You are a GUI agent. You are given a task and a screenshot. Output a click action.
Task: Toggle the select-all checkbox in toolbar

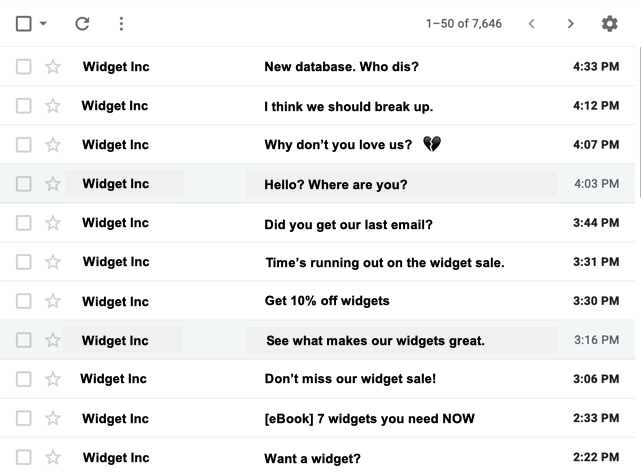[24, 23]
